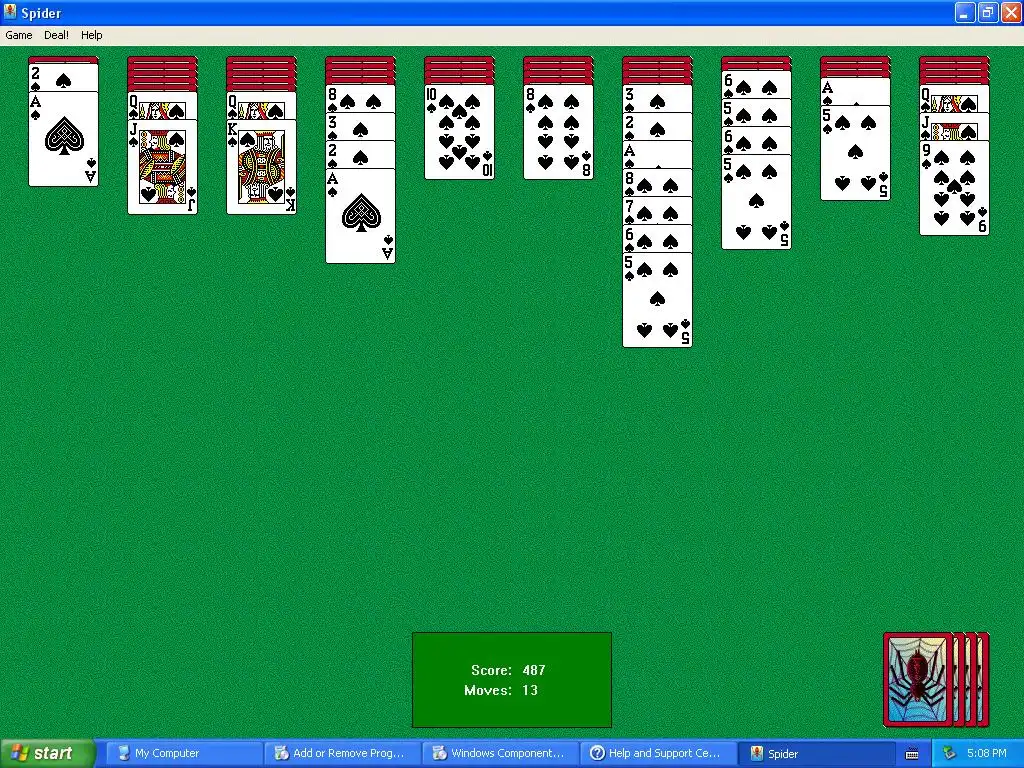
Task: Select the 7 of spades in seventh column
Action: 657,210
